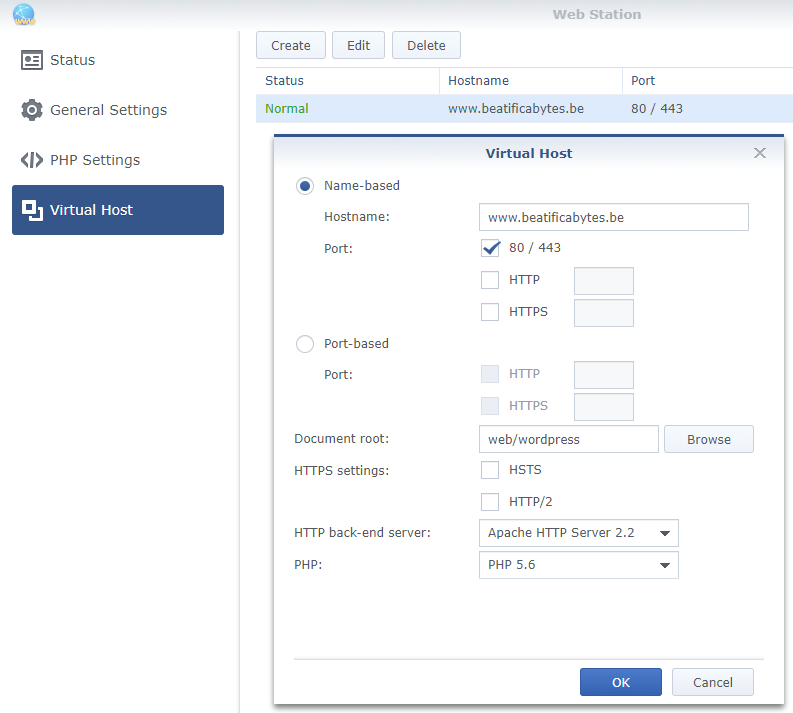Close the Virtual Host dialog
Viewport: 793px width, 713px height.
point(760,153)
